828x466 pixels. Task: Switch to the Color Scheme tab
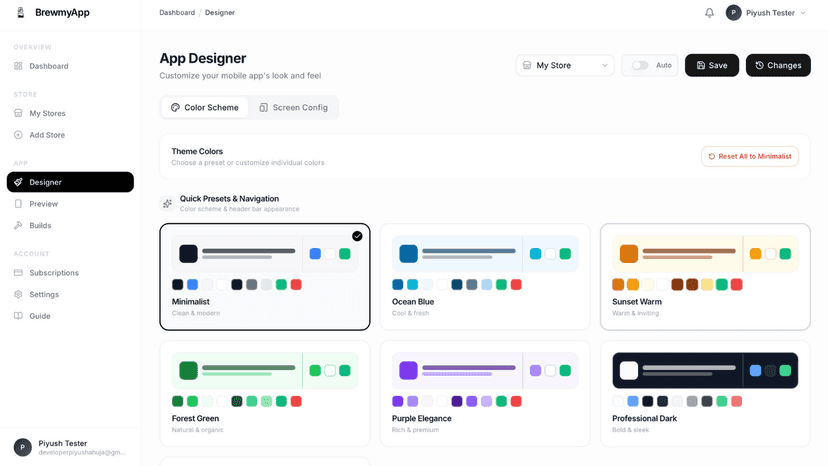pos(205,107)
